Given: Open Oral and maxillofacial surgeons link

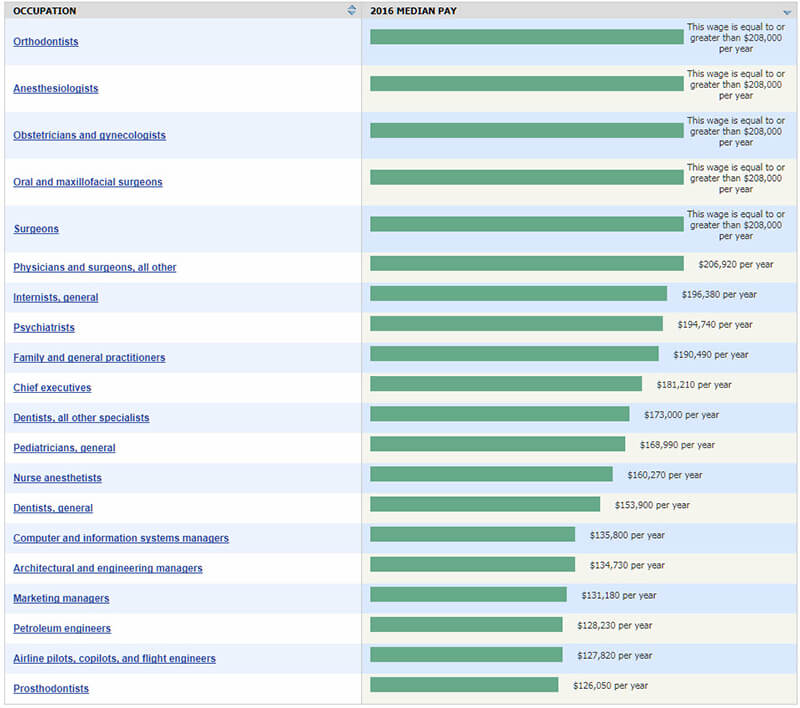Looking at the screenshot, I should 88,182.
